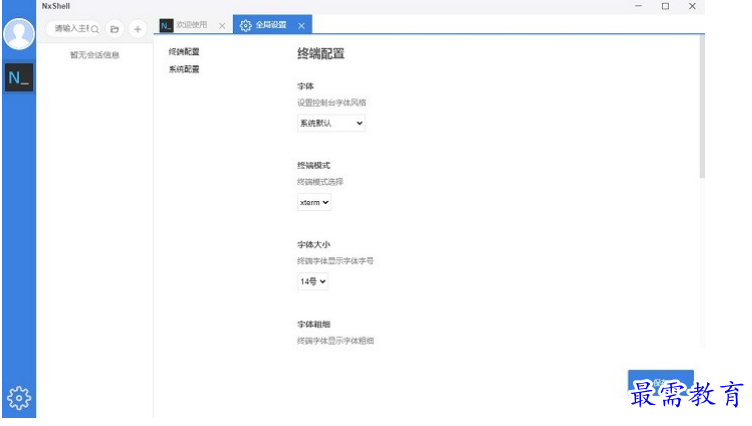Click the gear icon on 全局设置 tab
Viewport: 752px width, 426px height.
246,25
